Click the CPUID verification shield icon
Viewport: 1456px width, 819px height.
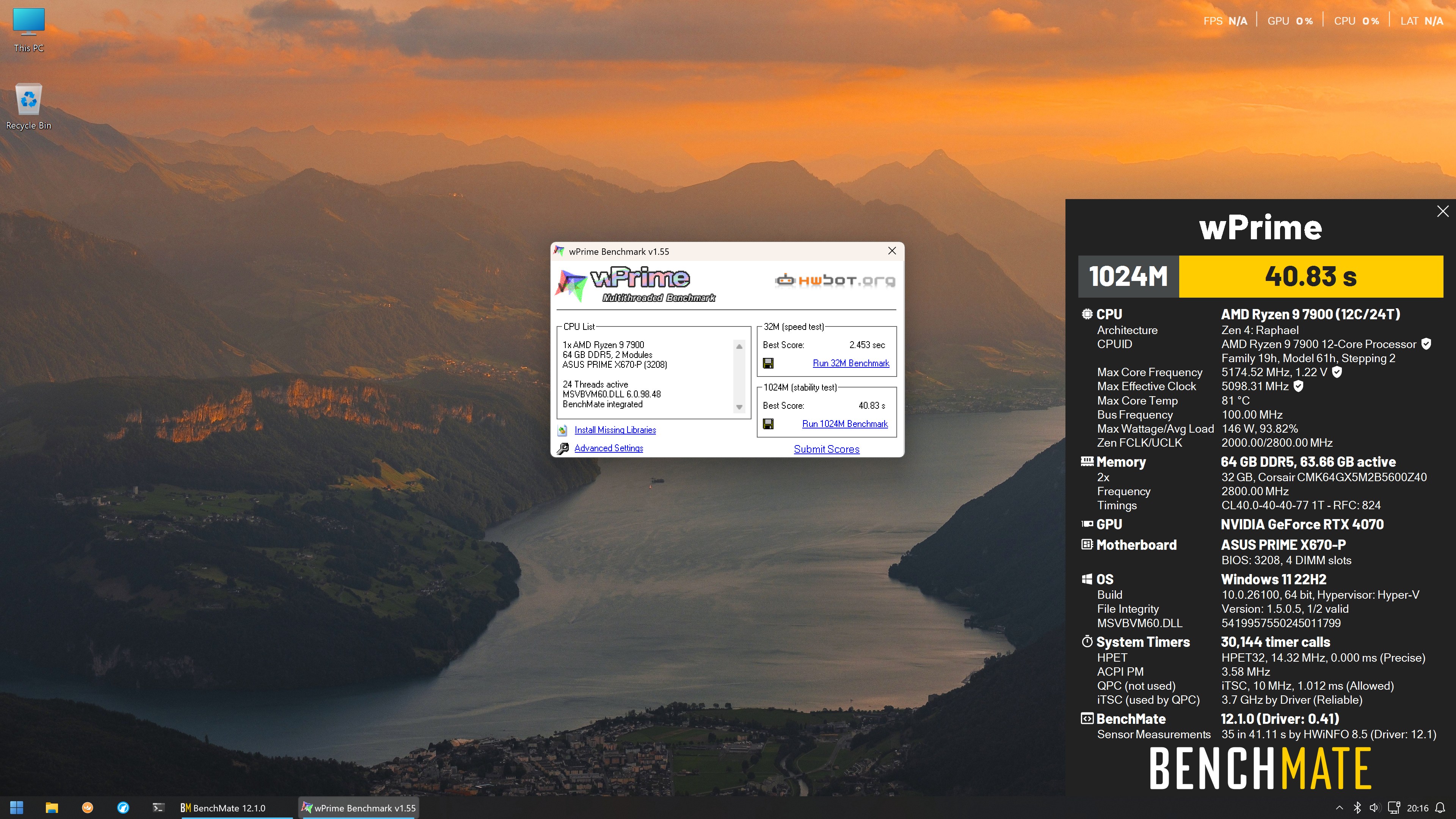tap(1426, 344)
